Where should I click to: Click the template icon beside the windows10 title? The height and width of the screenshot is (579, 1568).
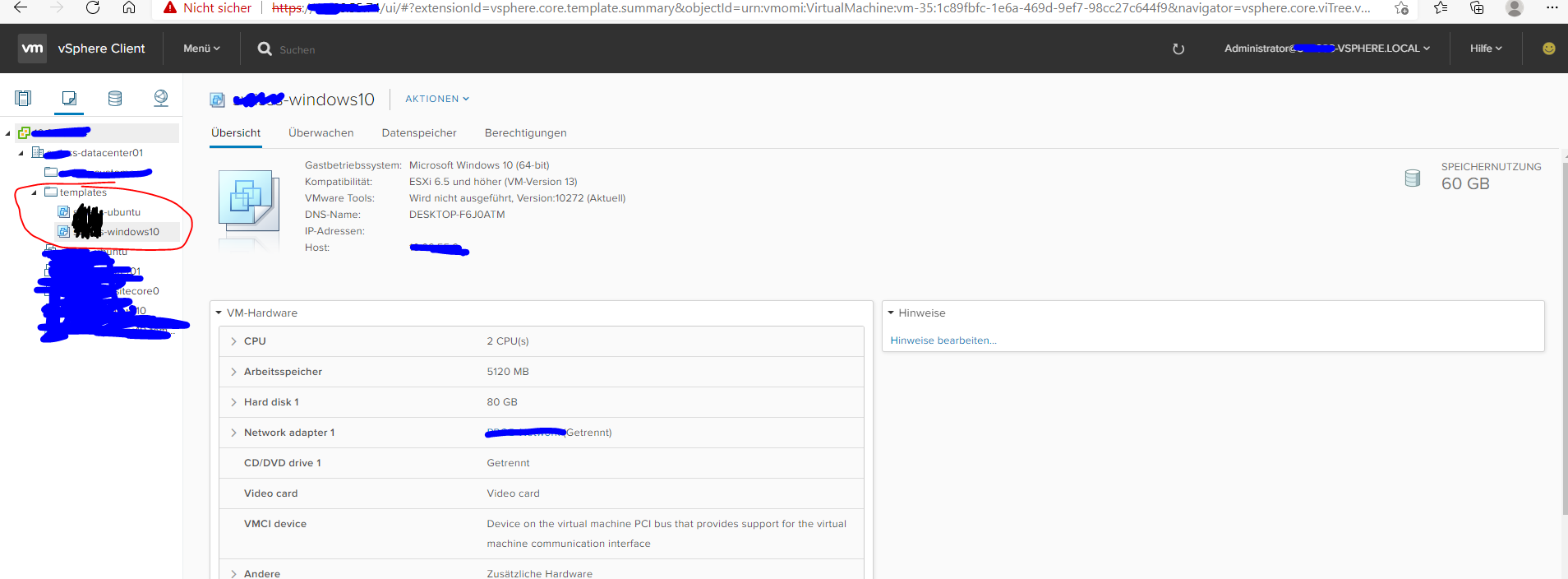pyautogui.click(x=217, y=100)
